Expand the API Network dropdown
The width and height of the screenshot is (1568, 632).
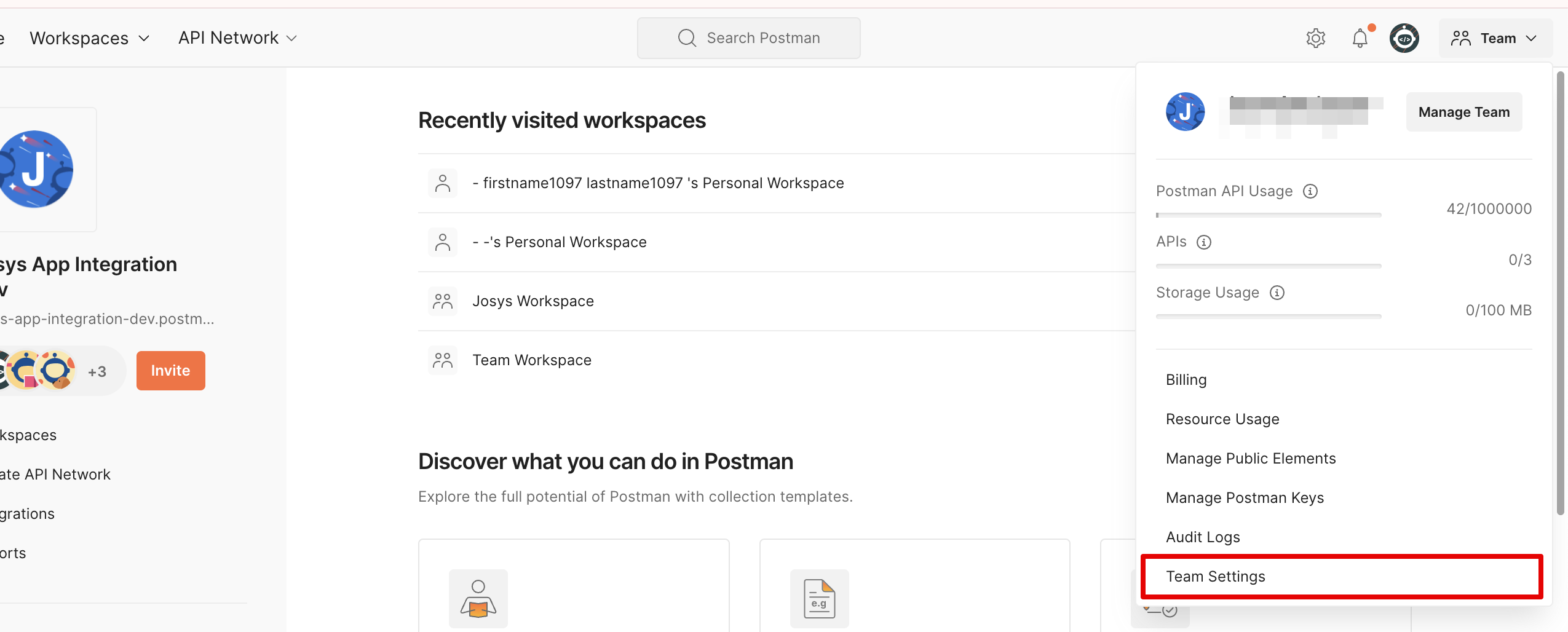237,38
